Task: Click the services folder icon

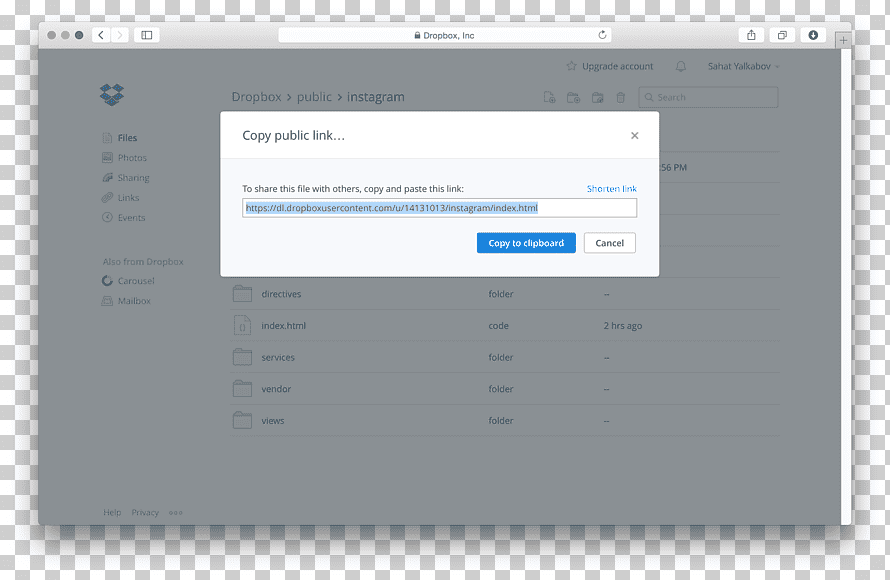Action: tap(242, 357)
